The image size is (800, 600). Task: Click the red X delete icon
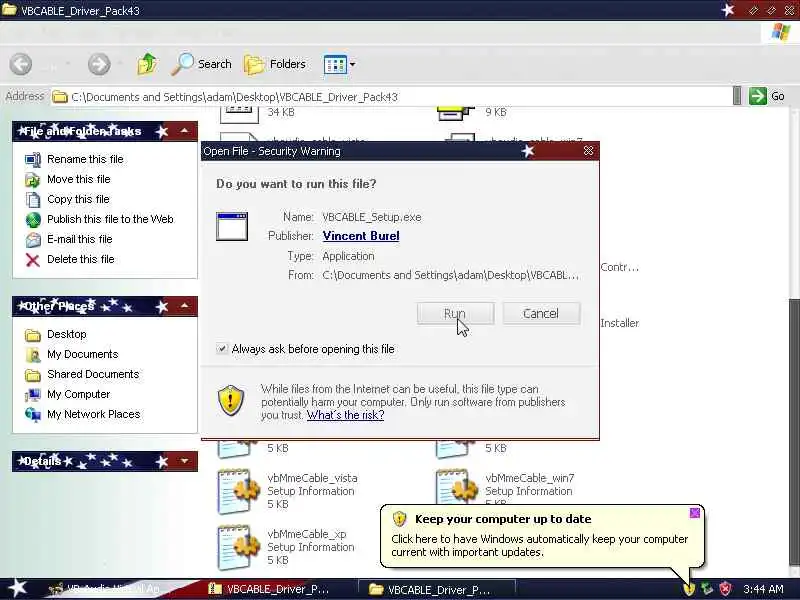33,260
